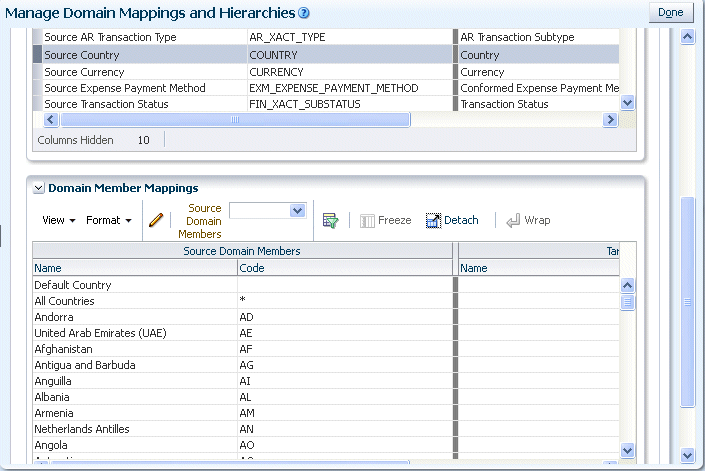The image size is (705, 471).
Task: Click the upper table's horizontal scrollbar thumb
Action: pos(235,120)
